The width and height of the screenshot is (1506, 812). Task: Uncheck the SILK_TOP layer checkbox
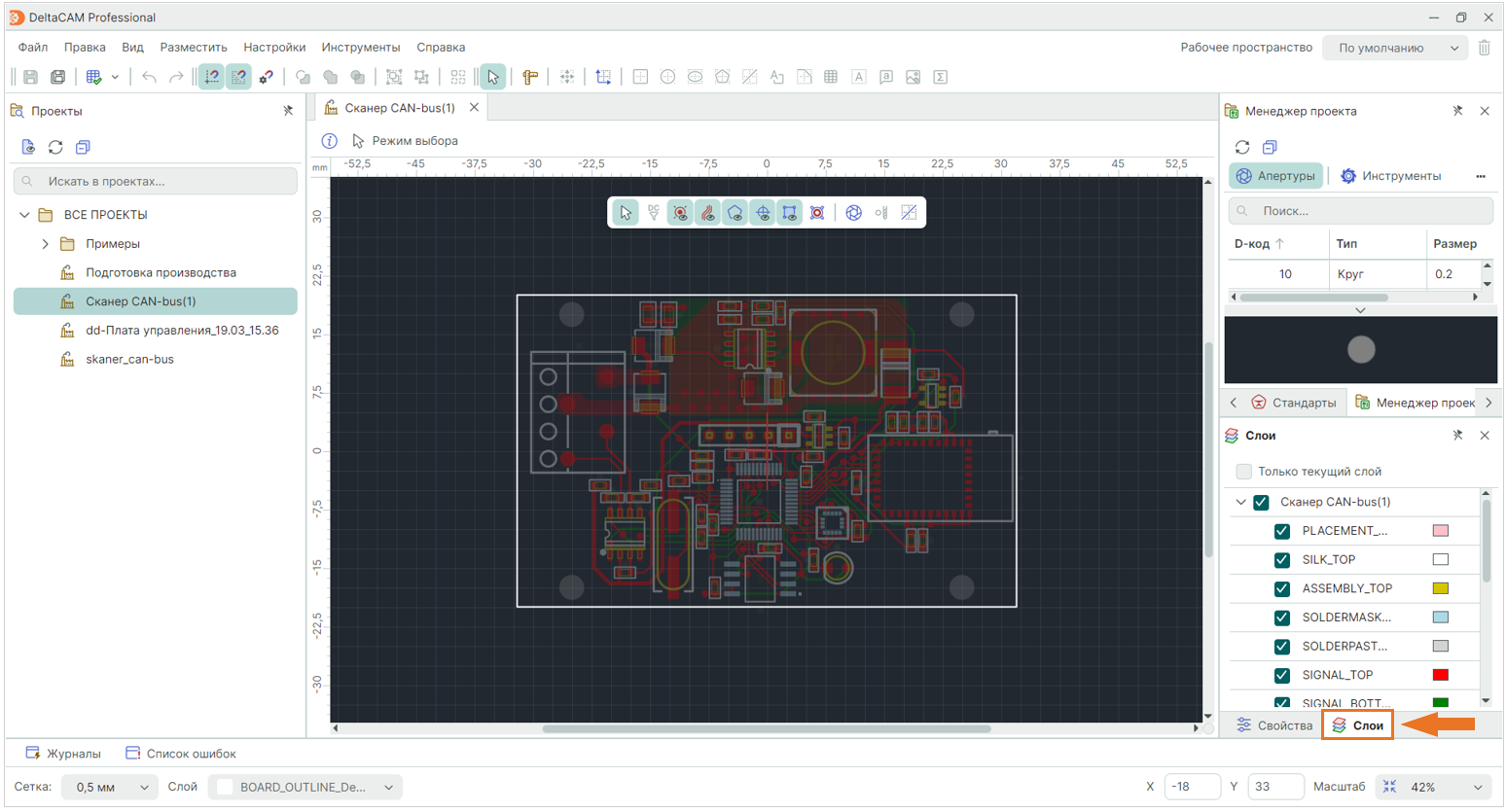click(1282, 560)
